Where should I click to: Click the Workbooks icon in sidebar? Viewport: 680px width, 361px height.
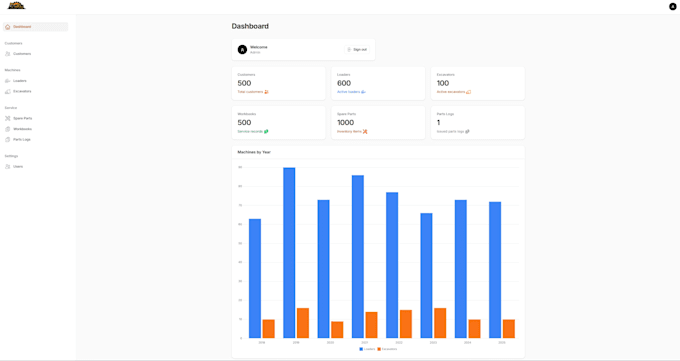pos(7,129)
